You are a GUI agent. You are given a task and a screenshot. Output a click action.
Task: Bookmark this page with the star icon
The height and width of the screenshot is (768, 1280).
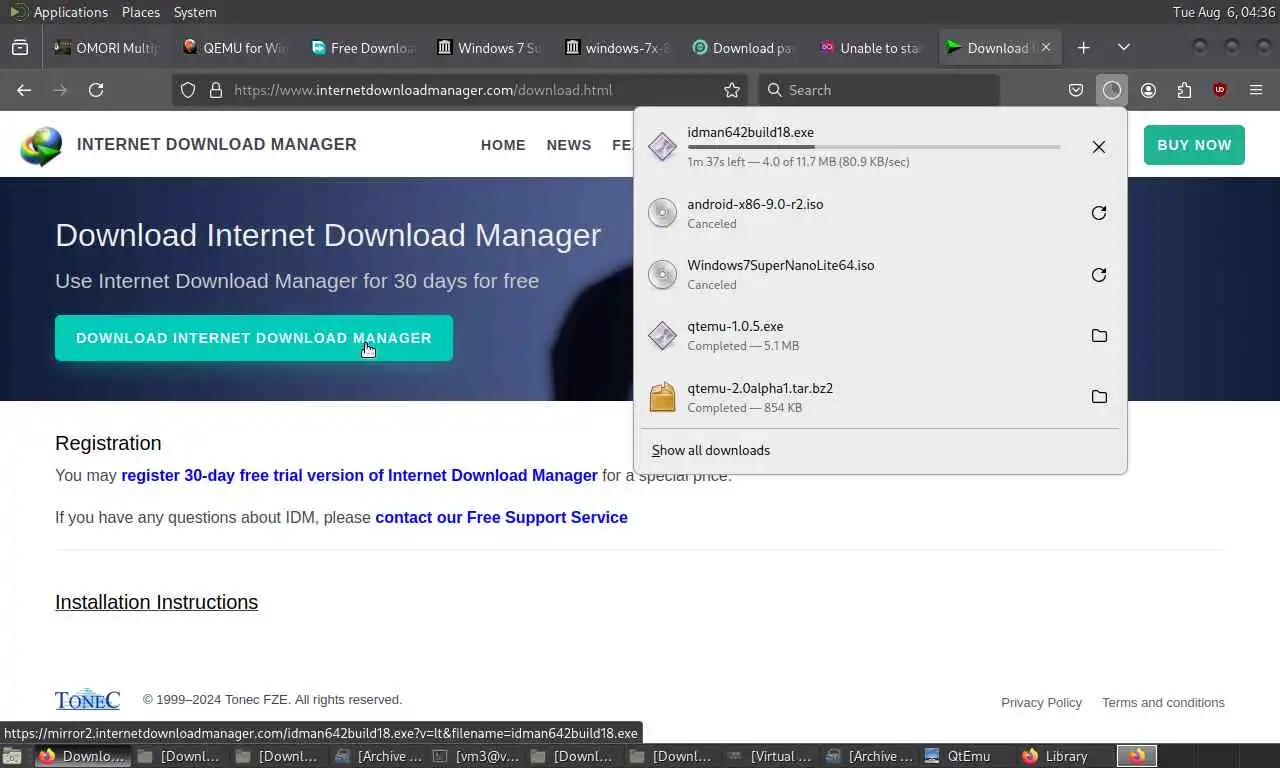732,90
